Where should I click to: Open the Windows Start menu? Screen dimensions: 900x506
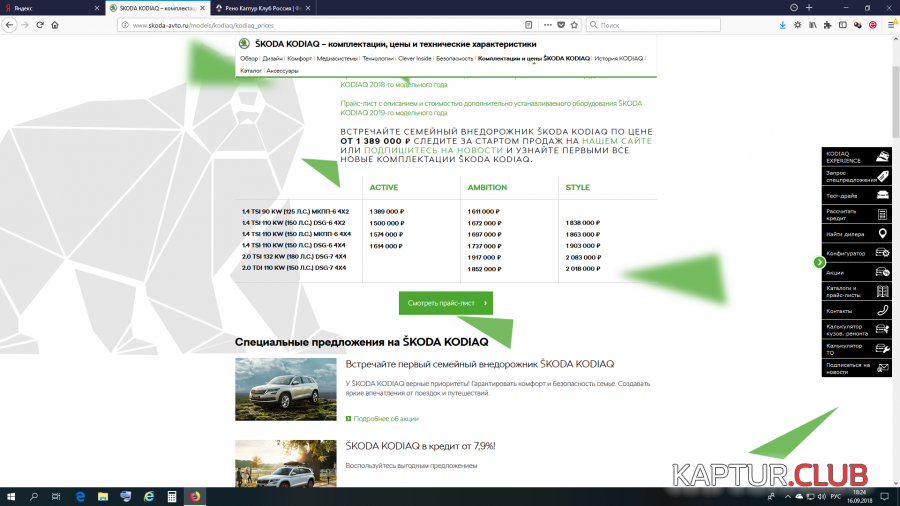pyautogui.click(x=11, y=496)
